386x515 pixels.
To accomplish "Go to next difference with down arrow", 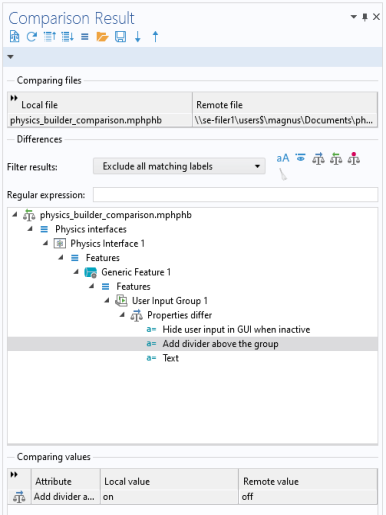I will (138, 36).
